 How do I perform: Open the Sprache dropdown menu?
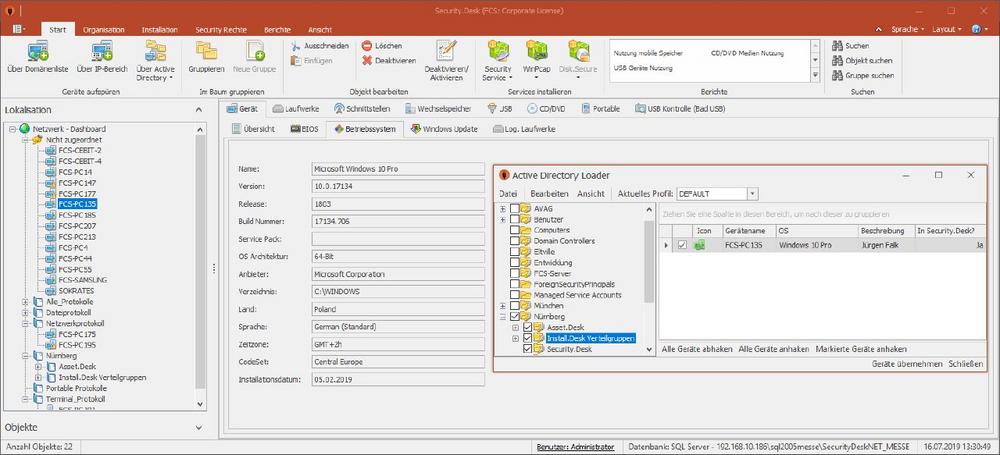pos(904,30)
